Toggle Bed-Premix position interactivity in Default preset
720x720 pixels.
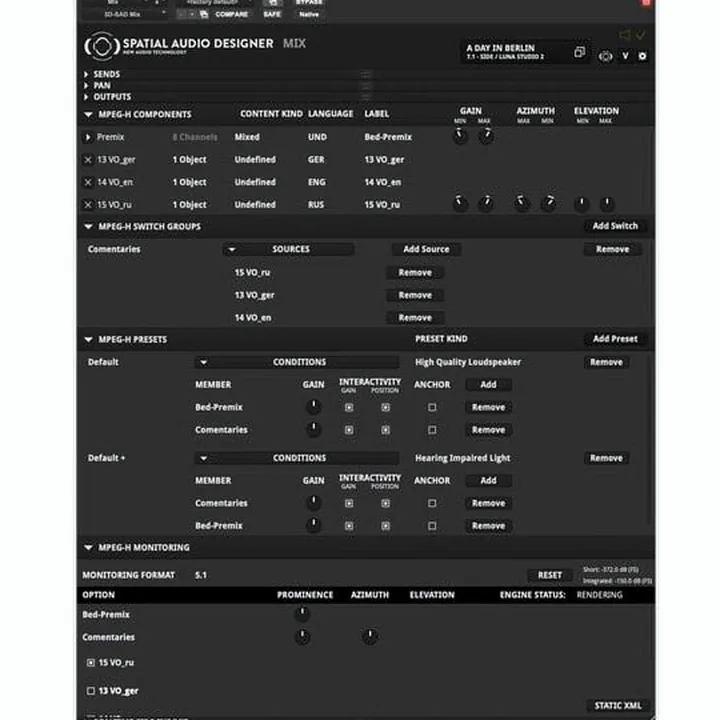pyautogui.click(x=385, y=407)
